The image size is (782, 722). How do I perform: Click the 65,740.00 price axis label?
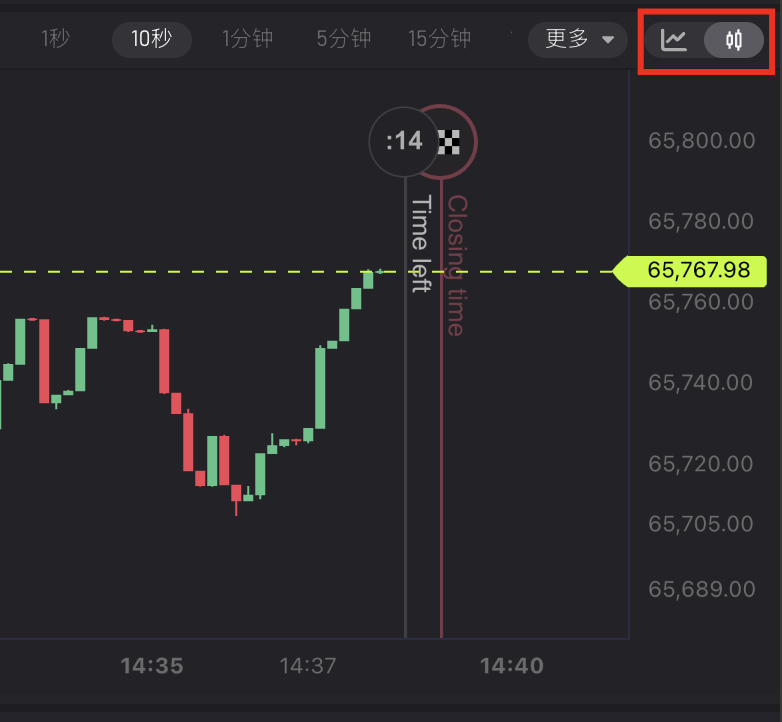pyautogui.click(x=701, y=382)
